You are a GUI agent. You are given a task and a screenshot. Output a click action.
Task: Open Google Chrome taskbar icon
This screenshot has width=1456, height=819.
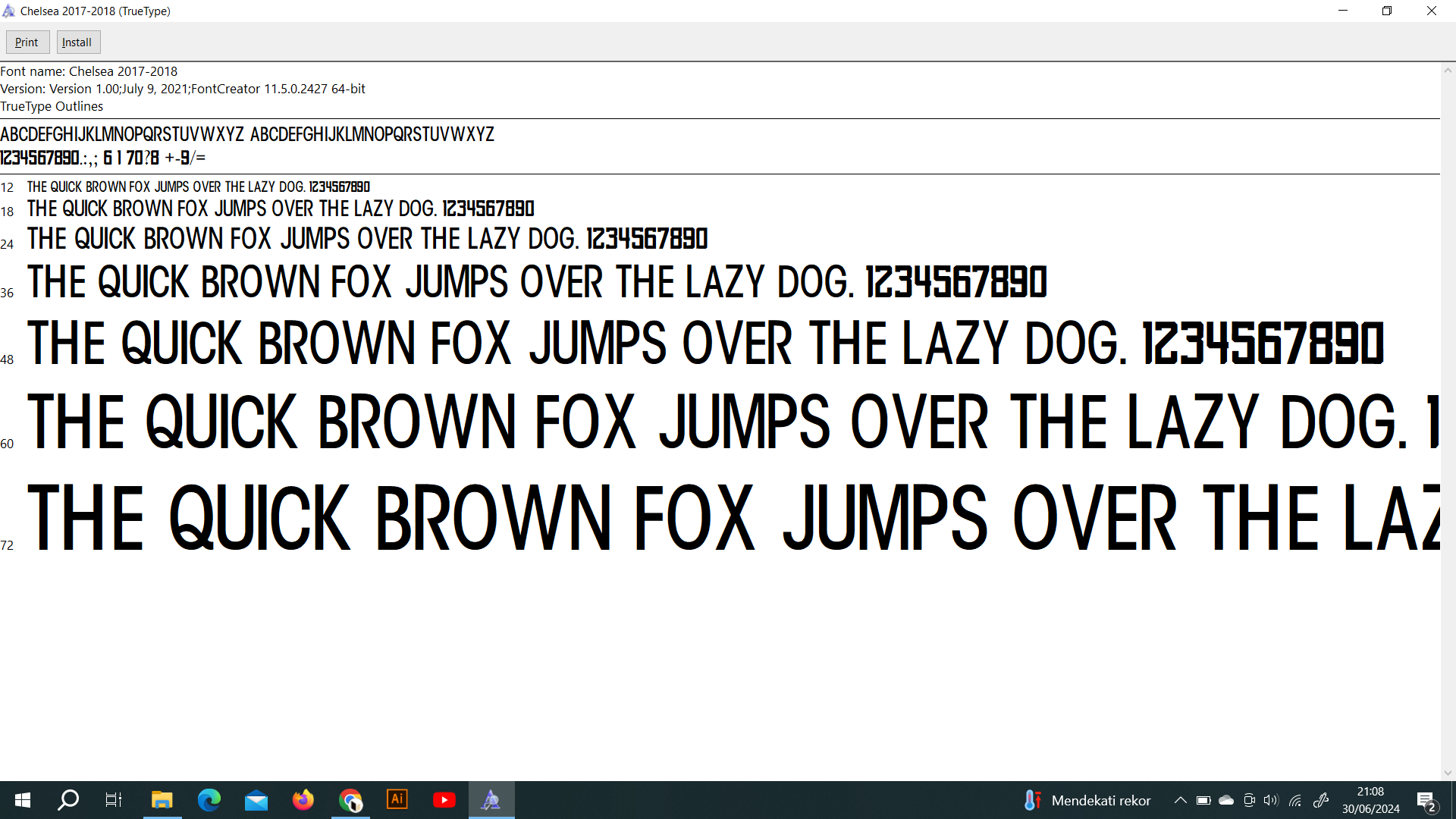pyautogui.click(x=350, y=800)
